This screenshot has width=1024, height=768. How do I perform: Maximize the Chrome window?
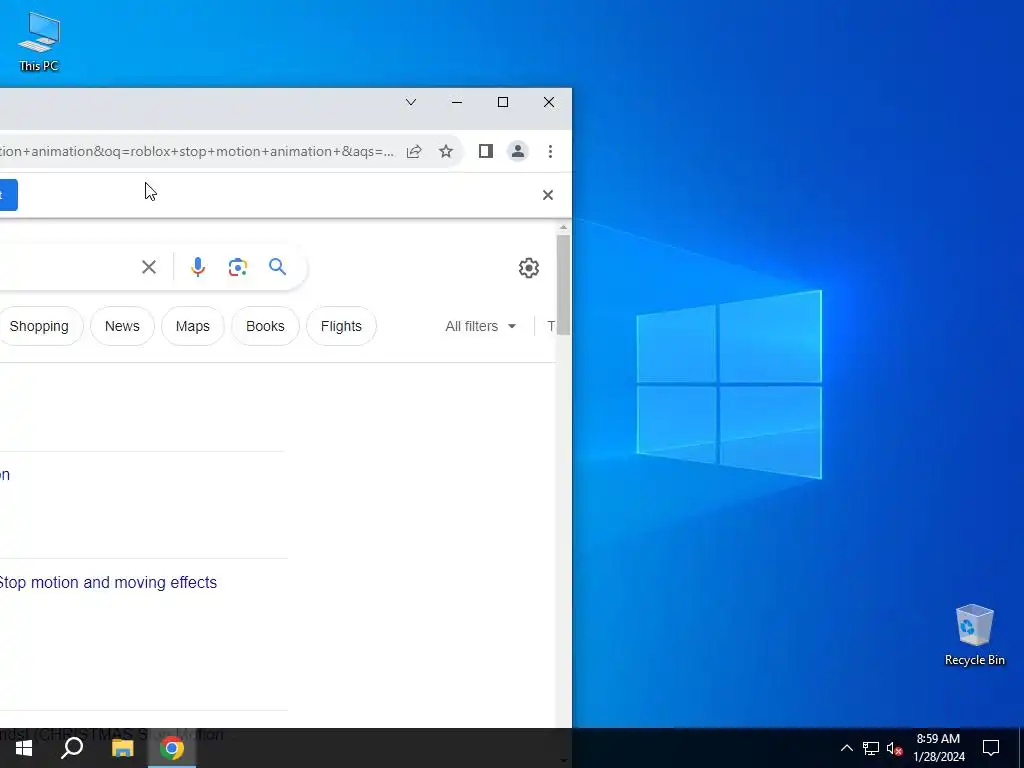(503, 103)
